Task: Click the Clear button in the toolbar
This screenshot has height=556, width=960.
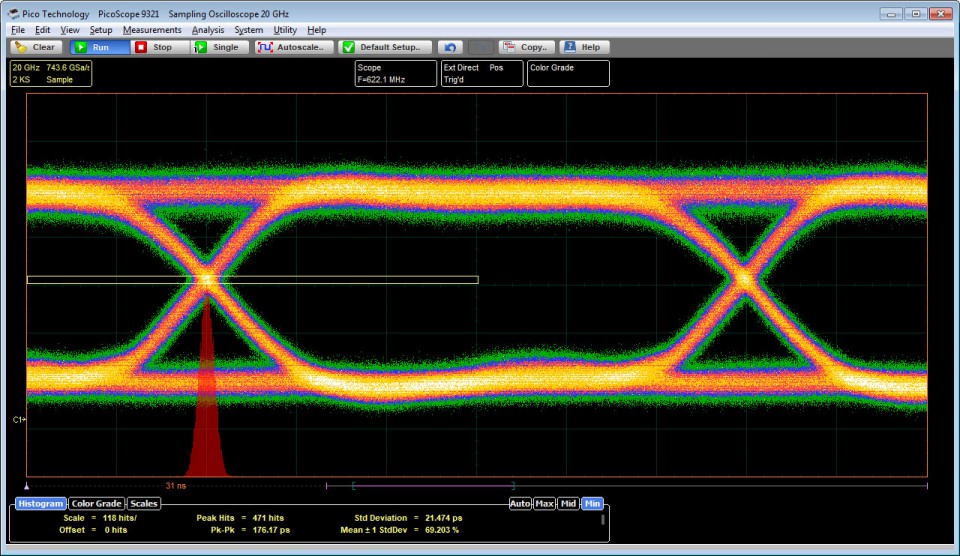Action: (x=36, y=47)
